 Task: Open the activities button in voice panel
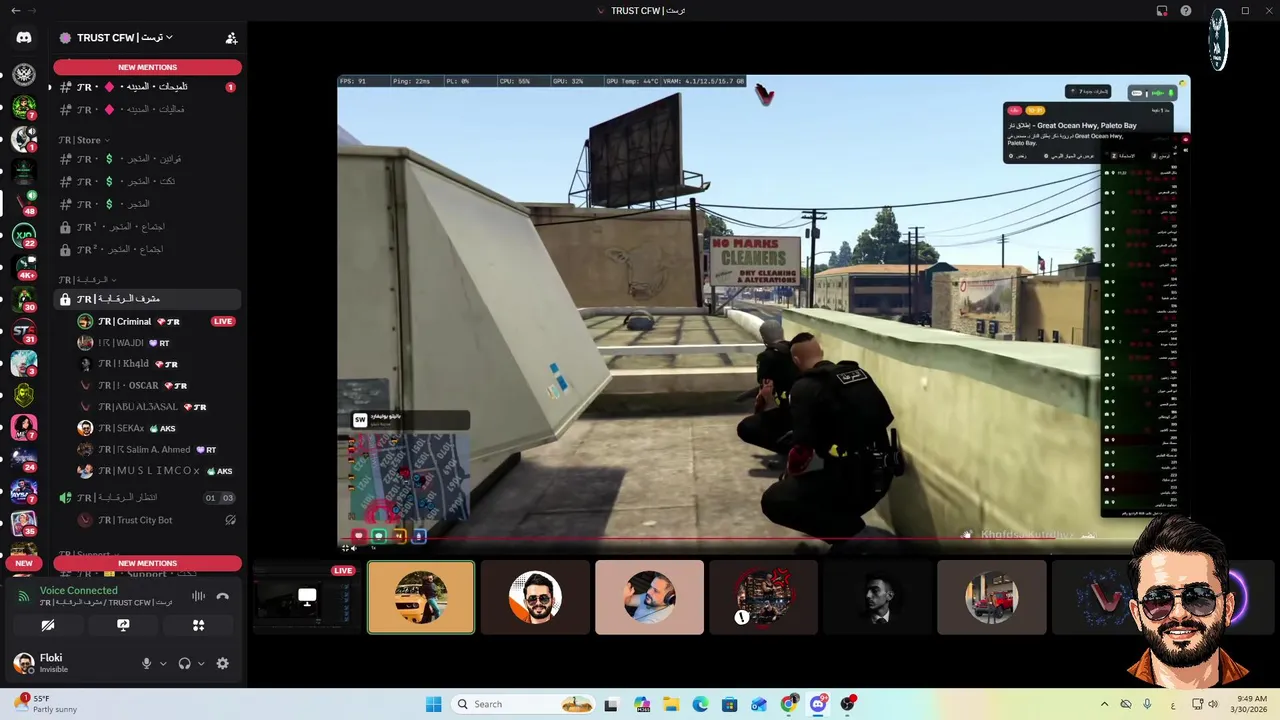click(198, 625)
